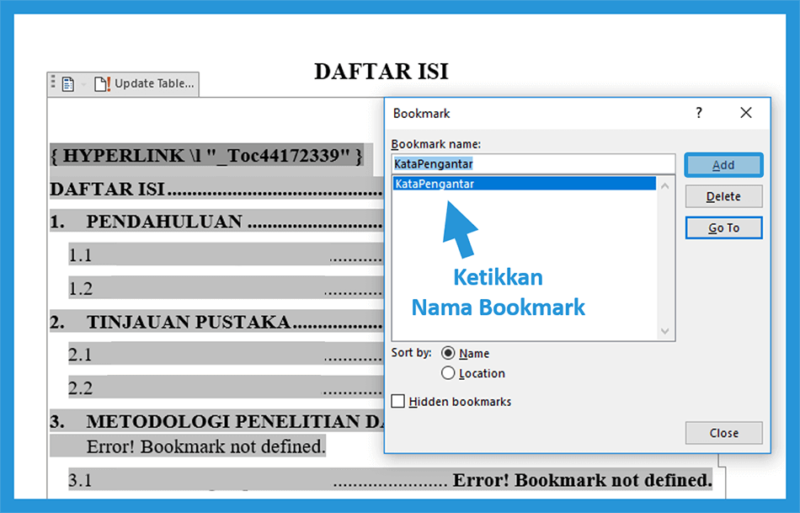Image resolution: width=800 pixels, height=513 pixels.
Task: Click the PENDAHULUAN table of contents entry
Action: pyautogui.click(x=164, y=222)
